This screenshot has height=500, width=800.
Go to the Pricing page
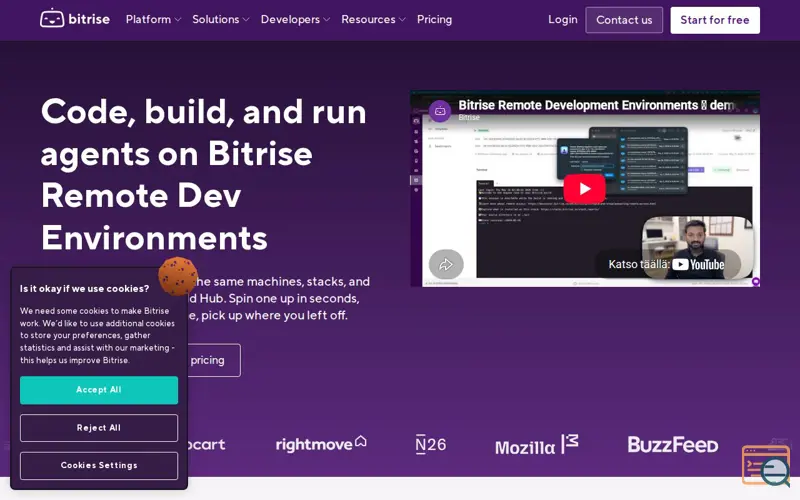434,19
